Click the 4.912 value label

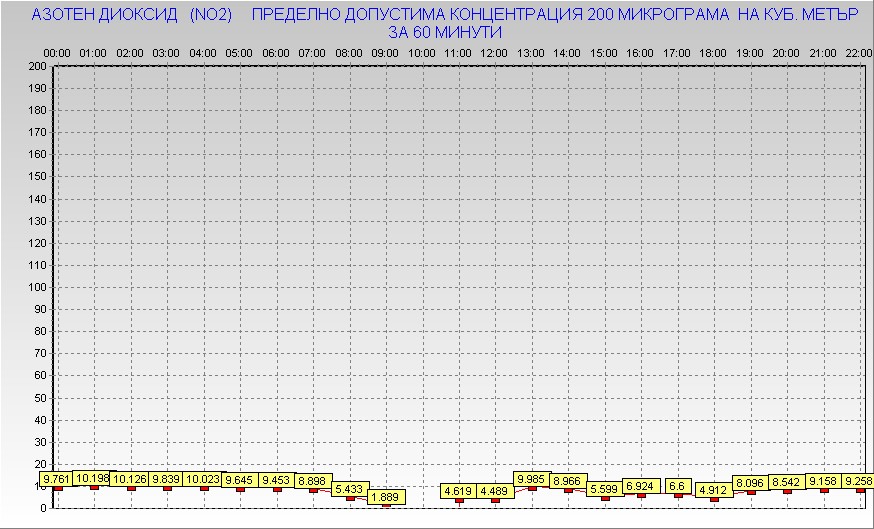point(713,490)
